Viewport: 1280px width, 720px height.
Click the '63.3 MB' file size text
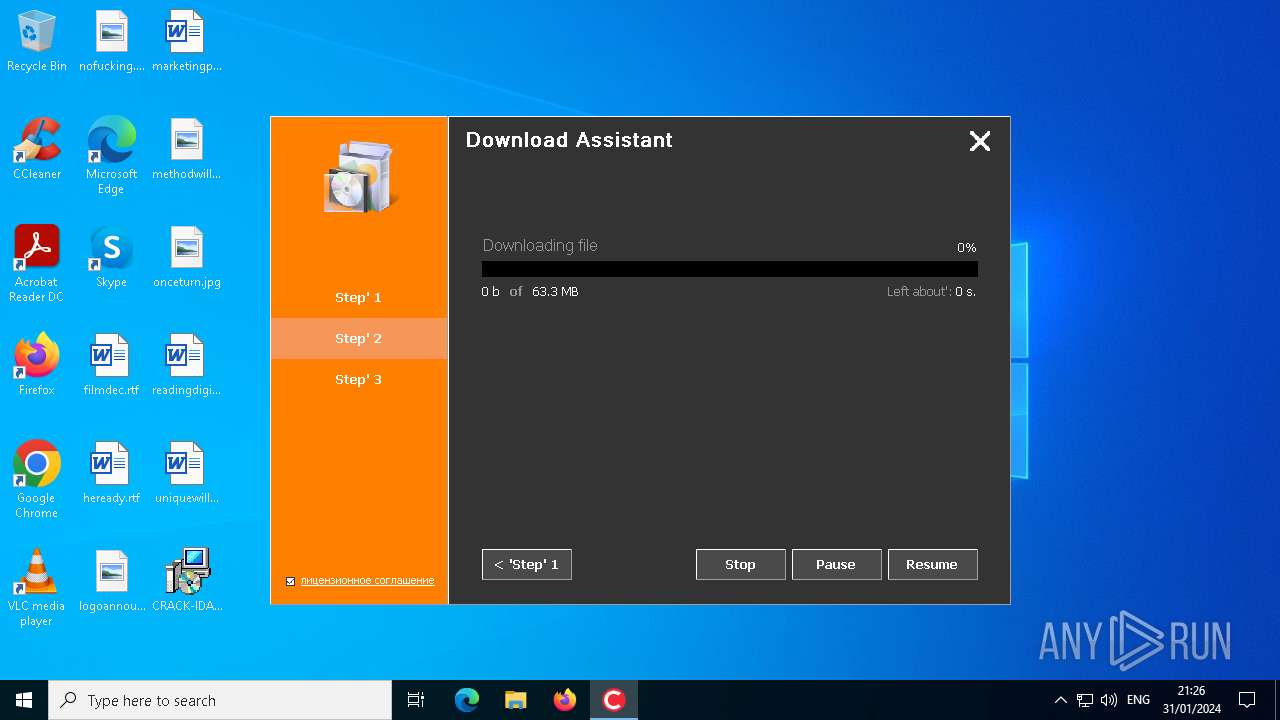[555, 292]
